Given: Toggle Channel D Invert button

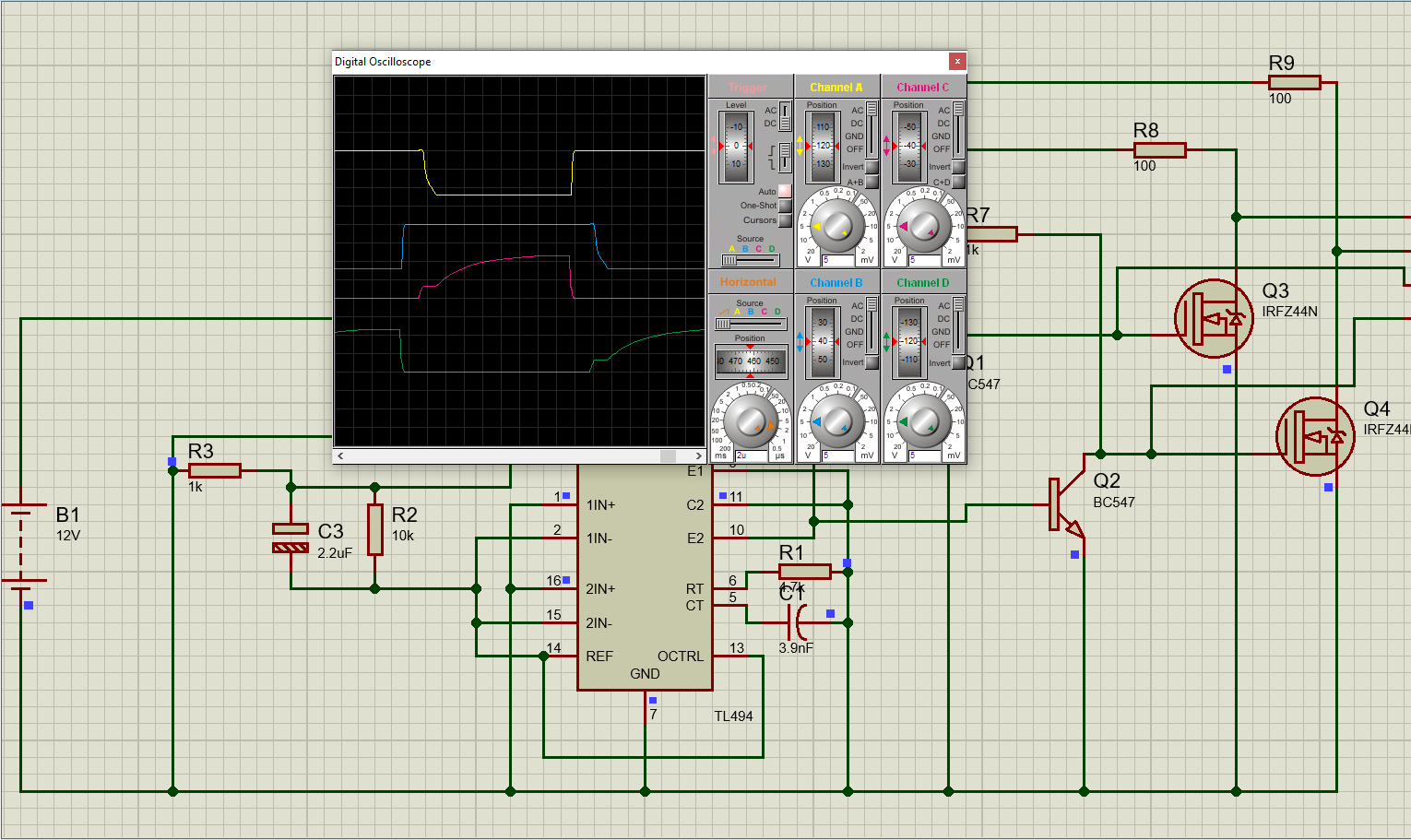Looking at the screenshot, I should tap(958, 362).
